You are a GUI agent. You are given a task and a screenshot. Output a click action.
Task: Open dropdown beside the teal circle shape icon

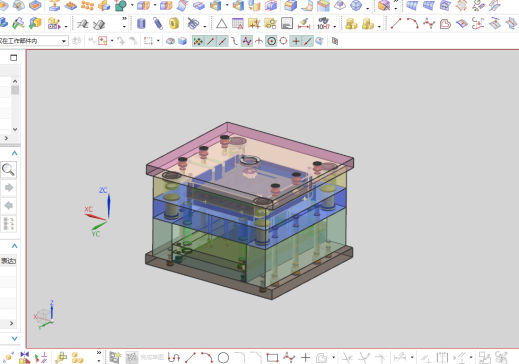(x=132, y=5)
